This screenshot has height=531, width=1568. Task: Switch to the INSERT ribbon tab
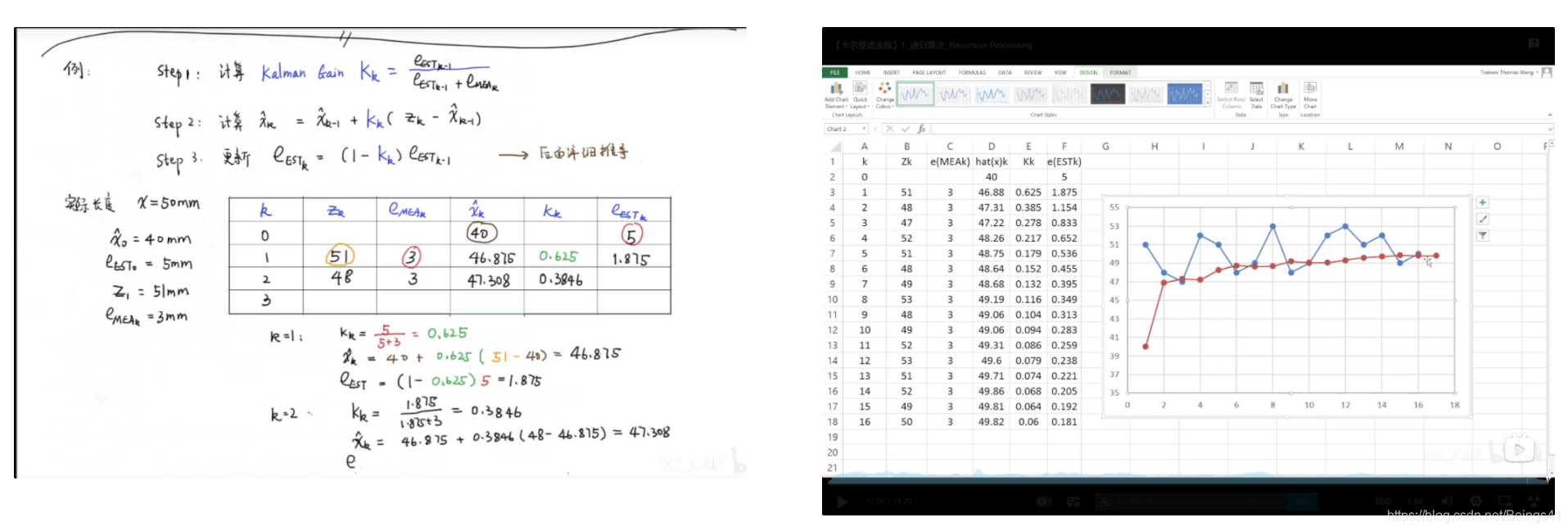pos(892,72)
